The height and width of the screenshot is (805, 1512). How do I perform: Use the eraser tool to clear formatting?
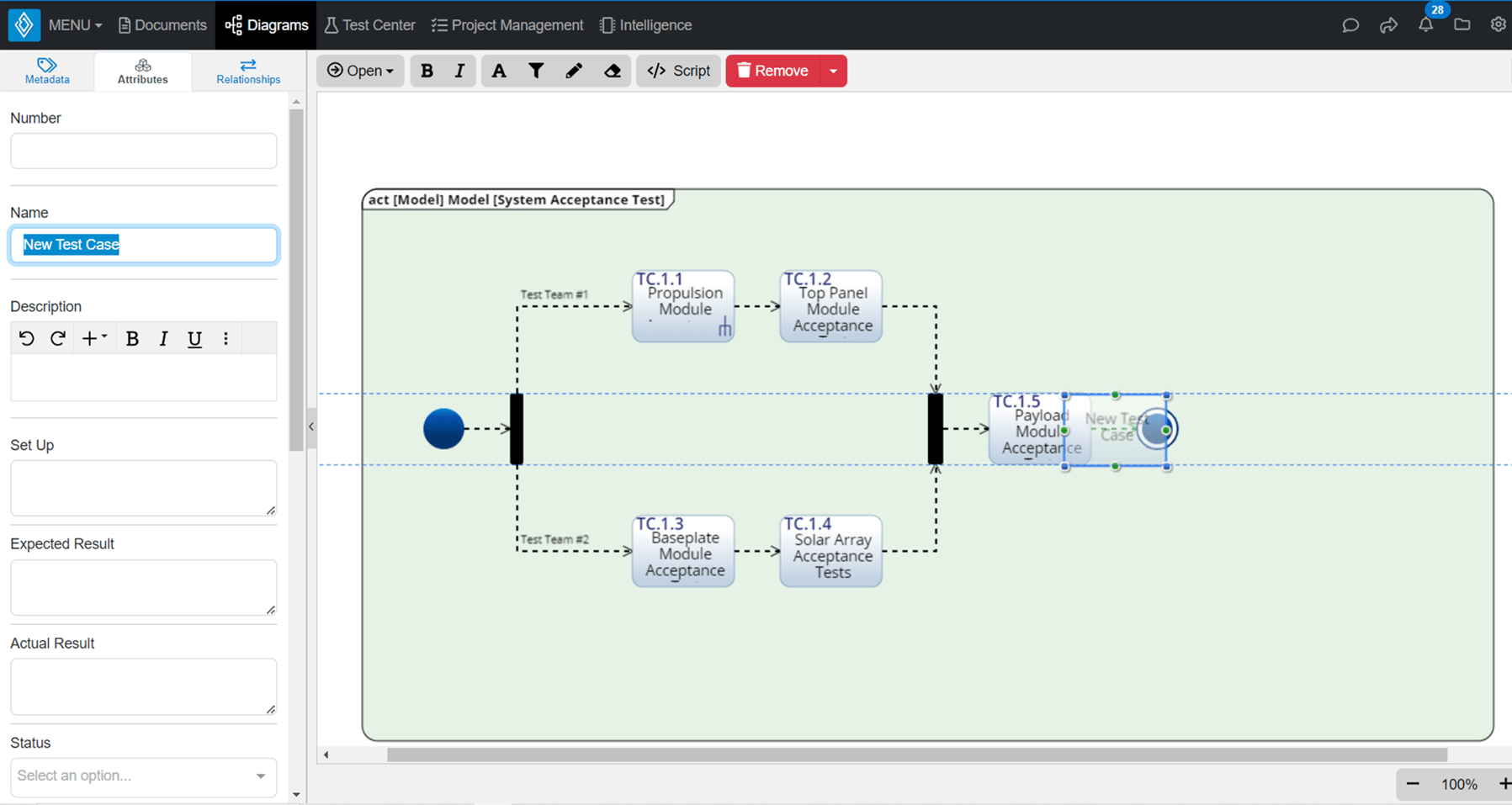612,71
